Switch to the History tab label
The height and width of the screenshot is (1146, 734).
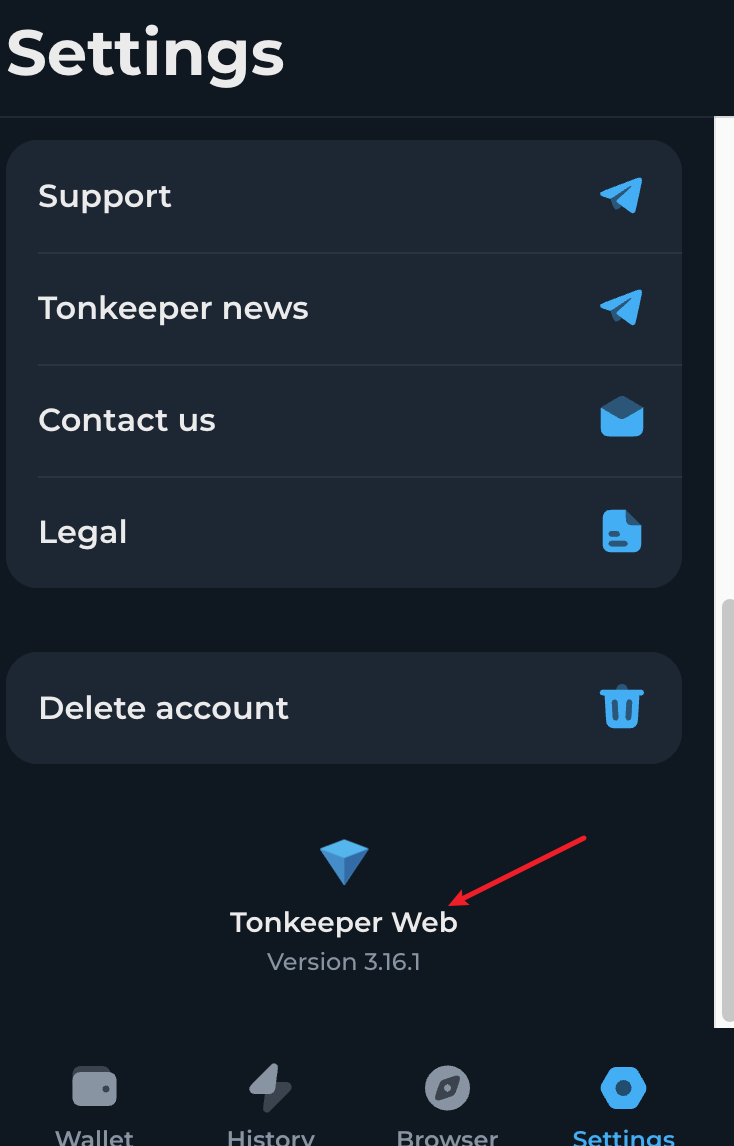point(270,1137)
